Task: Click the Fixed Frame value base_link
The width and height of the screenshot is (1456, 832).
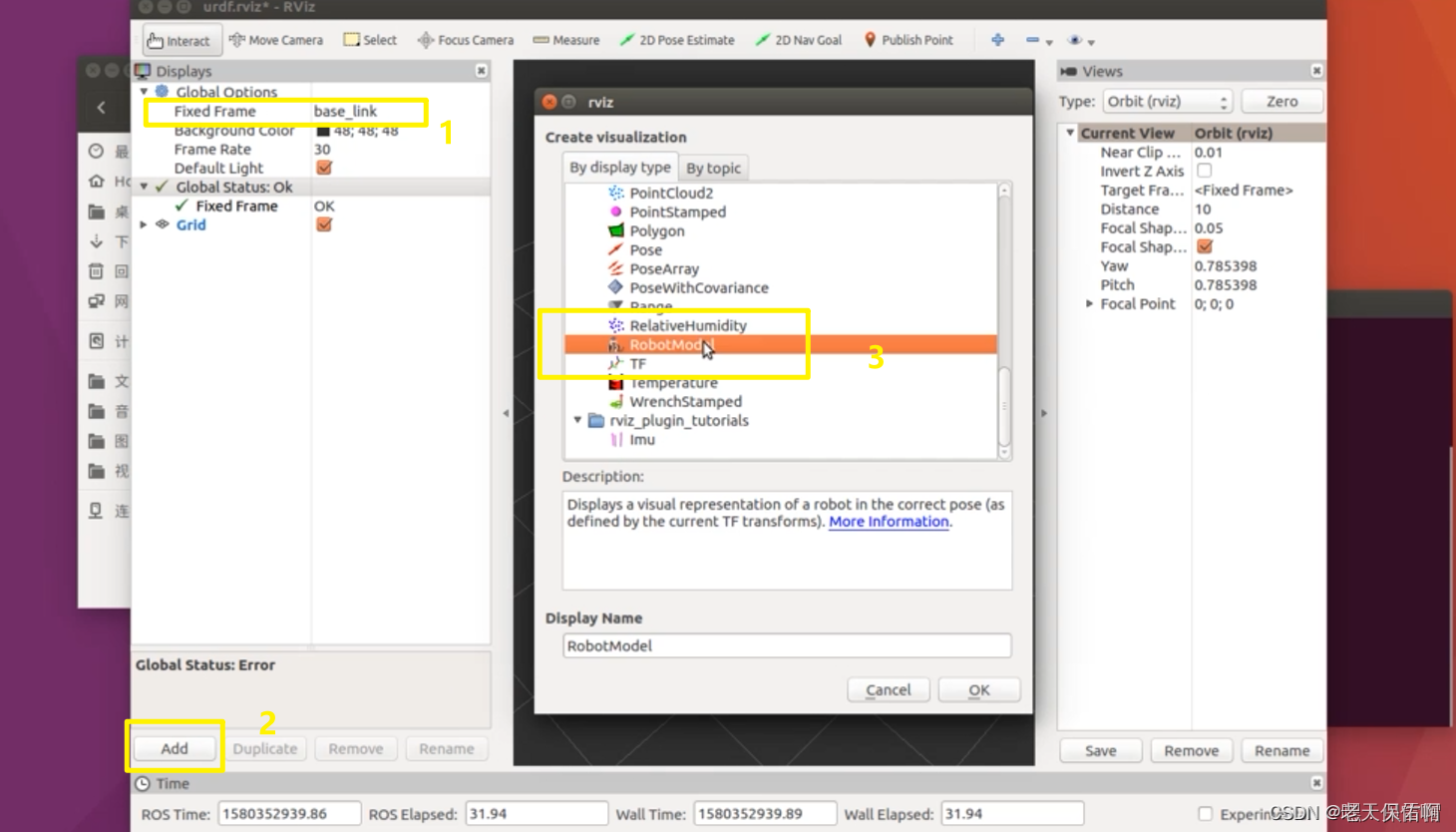Action: click(346, 112)
